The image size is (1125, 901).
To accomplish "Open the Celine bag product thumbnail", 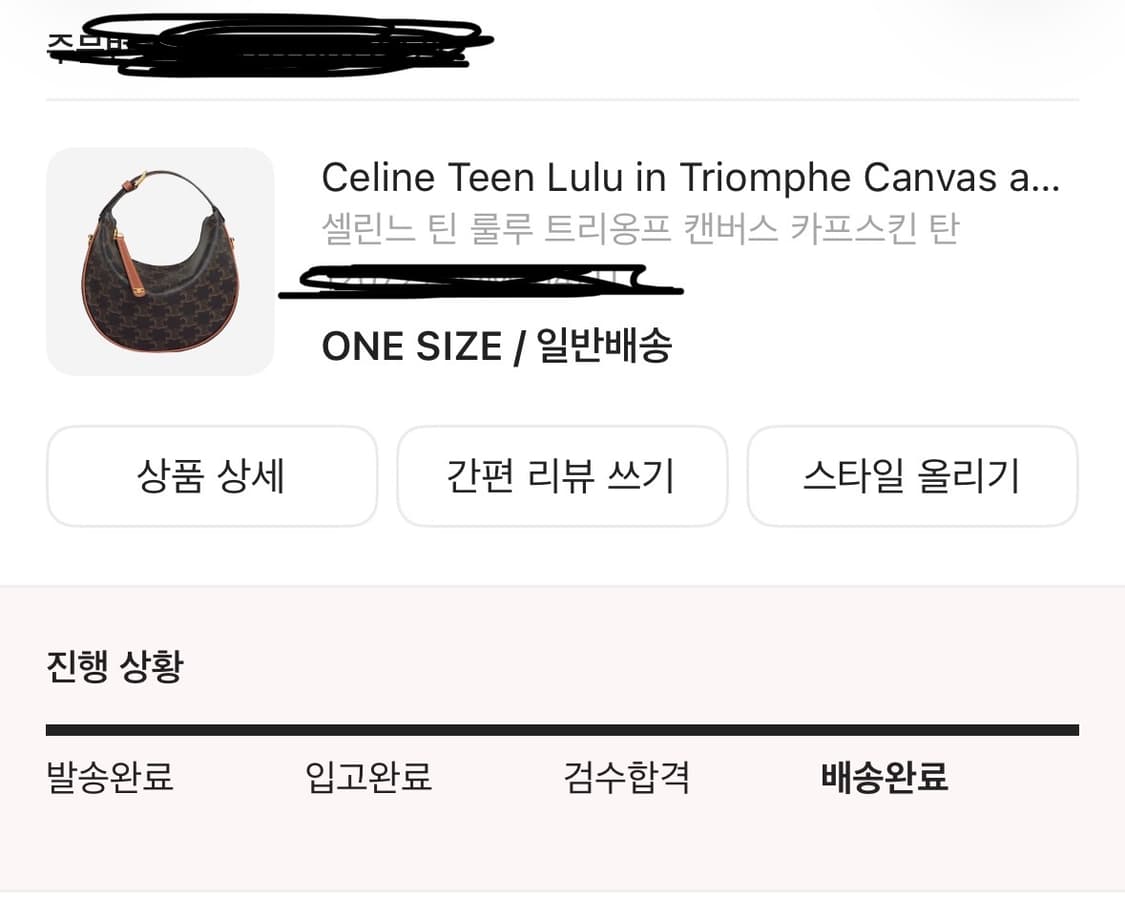I will click(x=160, y=262).
